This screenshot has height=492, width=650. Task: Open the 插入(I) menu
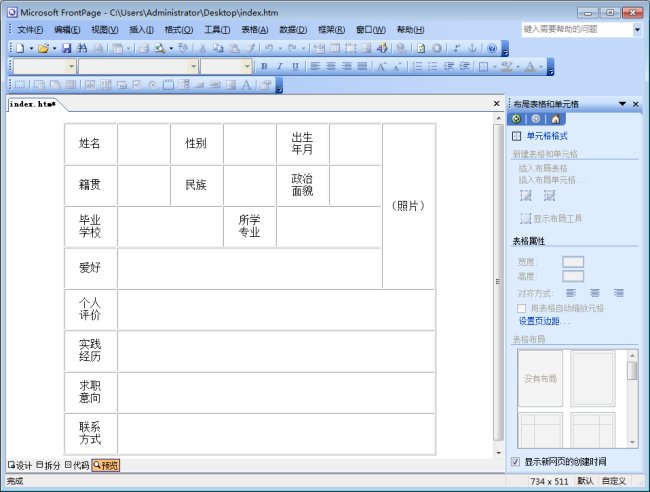click(142, 30)
